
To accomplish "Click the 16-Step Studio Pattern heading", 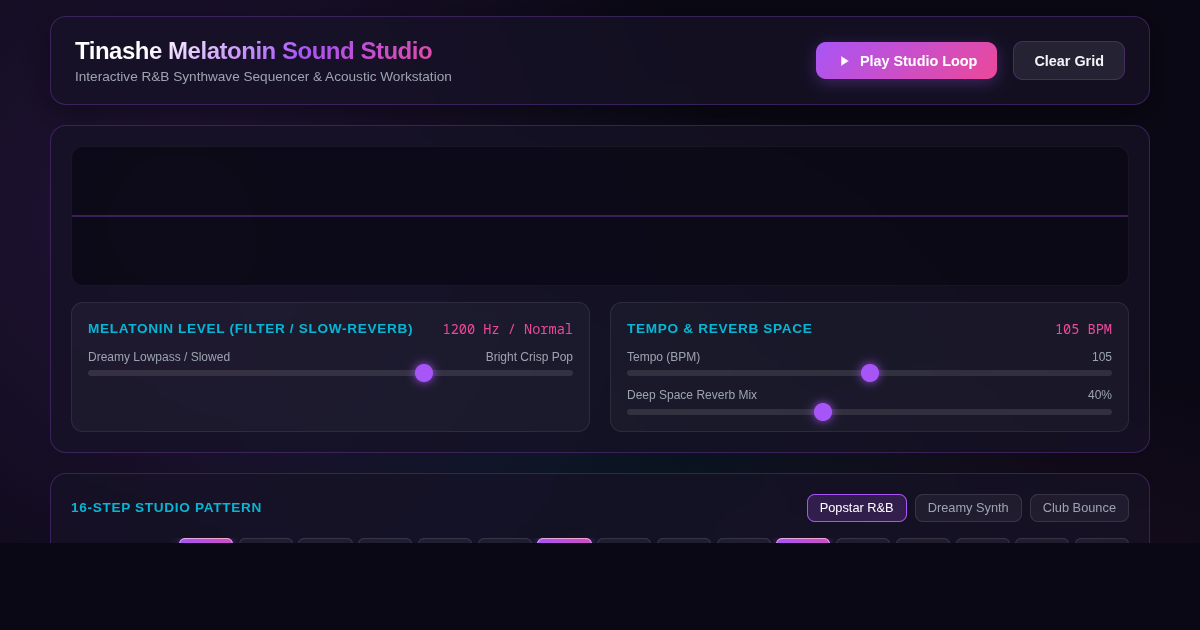I will [x=166, y=508].
